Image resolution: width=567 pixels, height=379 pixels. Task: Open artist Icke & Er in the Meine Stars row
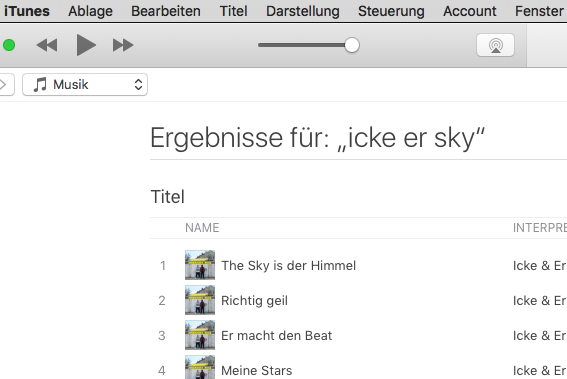[x=540, y=371]
